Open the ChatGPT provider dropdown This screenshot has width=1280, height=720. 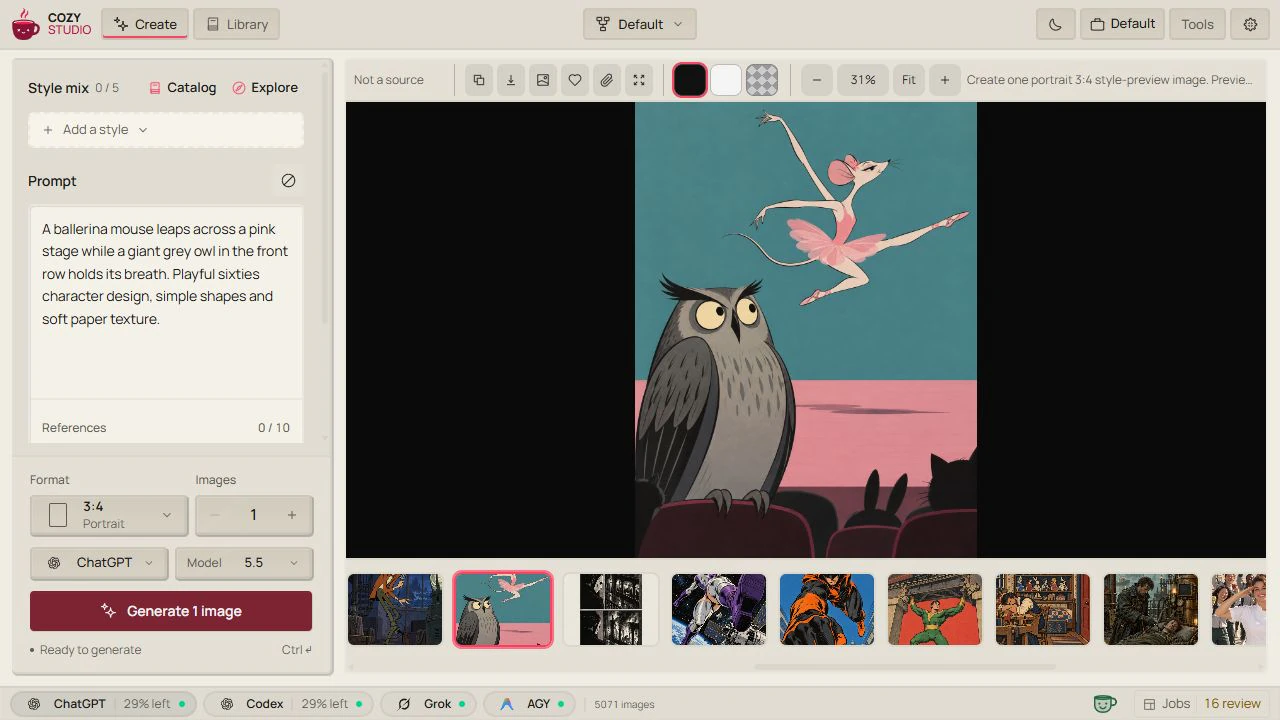pyautogui.click(x=99, y=563)
